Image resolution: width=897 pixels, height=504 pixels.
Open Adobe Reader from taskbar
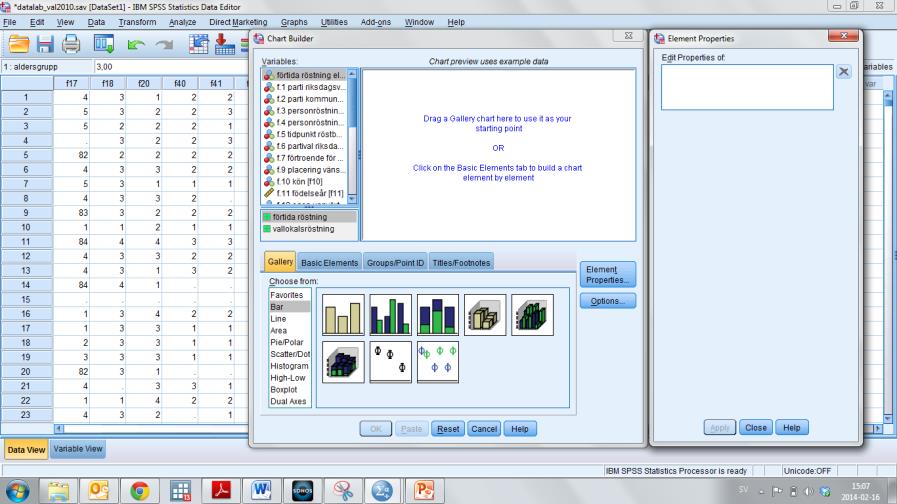(221, 491)
